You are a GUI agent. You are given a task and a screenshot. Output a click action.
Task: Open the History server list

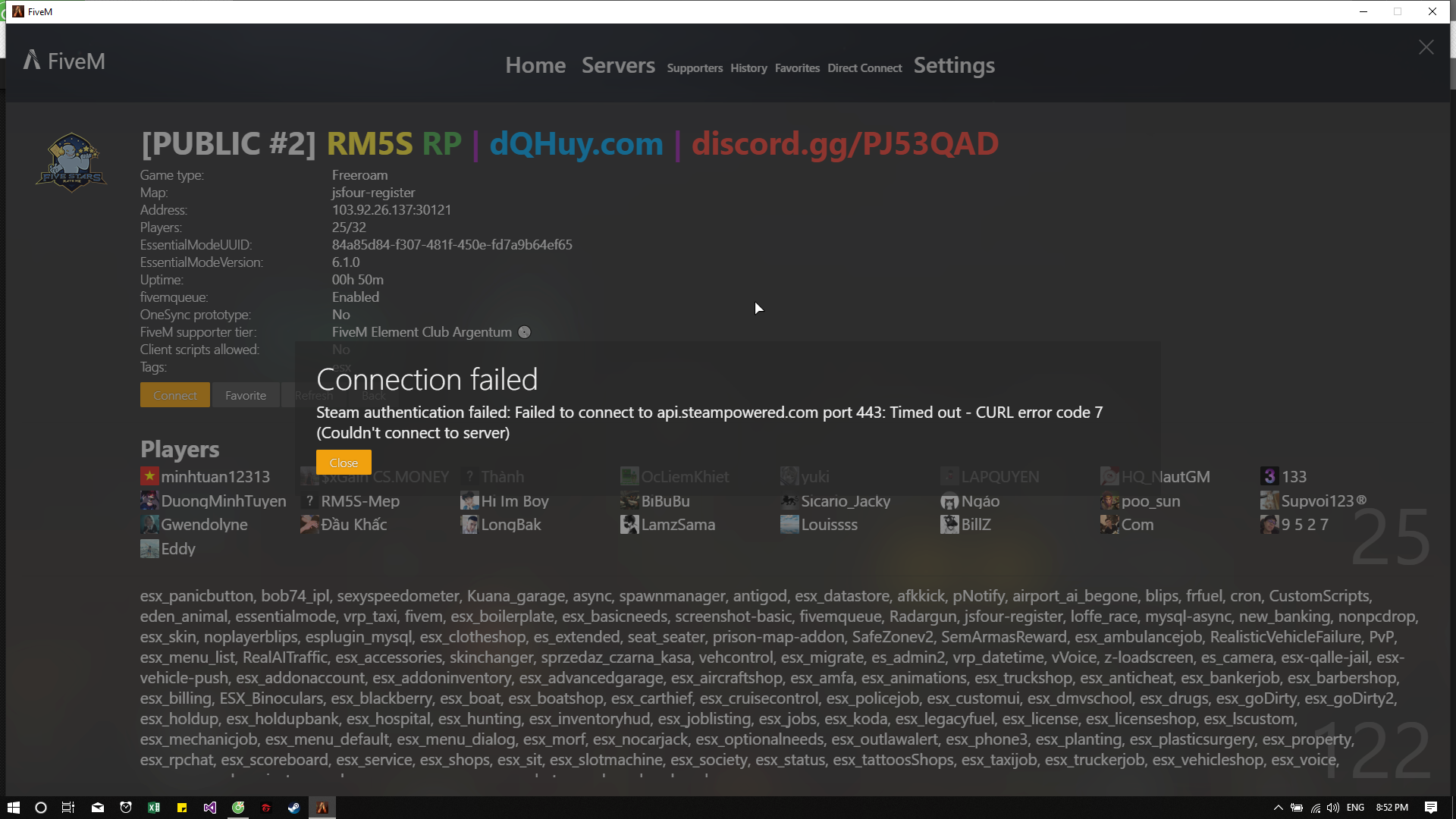[x=748, y=68]
